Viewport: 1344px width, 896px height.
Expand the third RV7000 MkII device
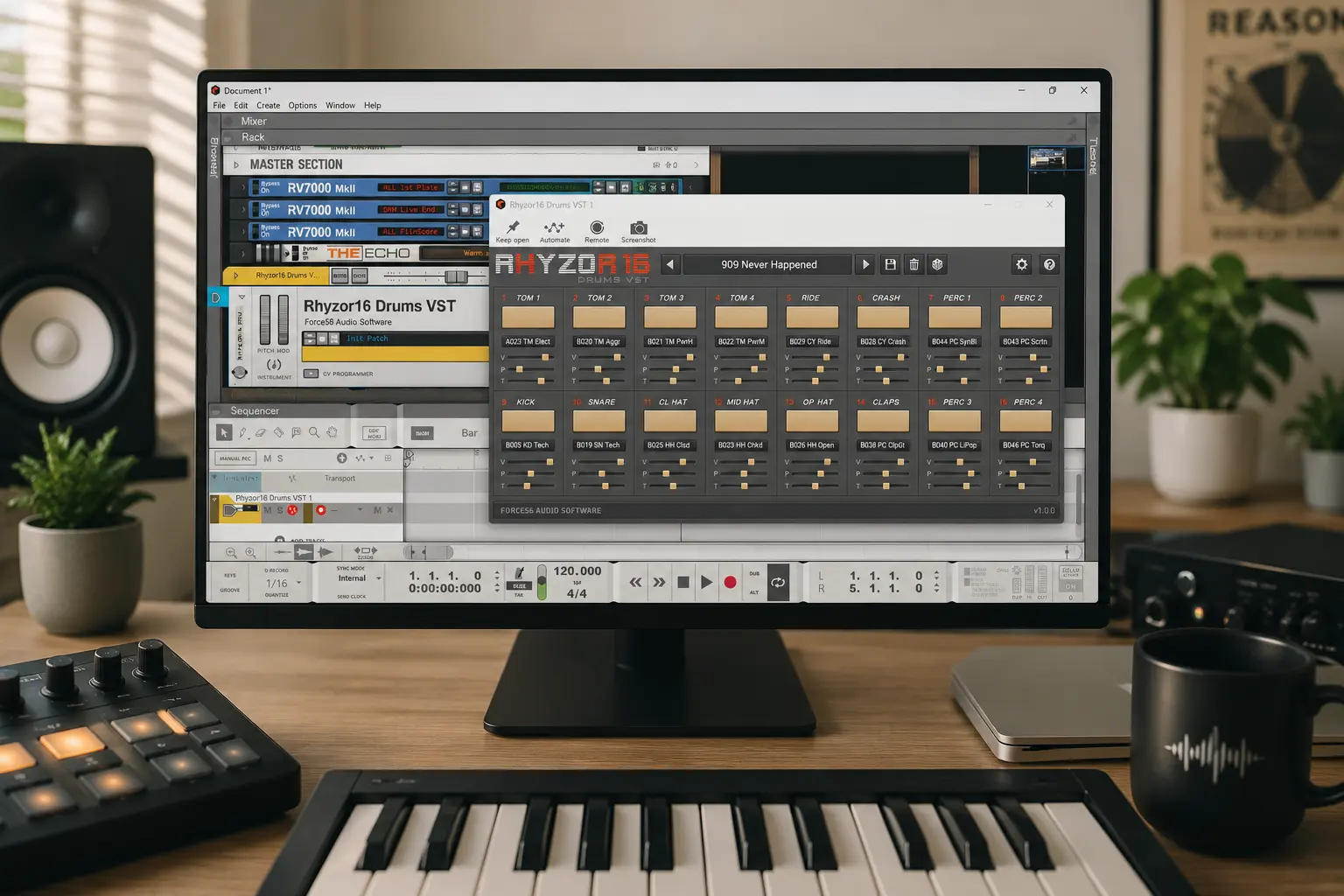click(x=243, y=232)
